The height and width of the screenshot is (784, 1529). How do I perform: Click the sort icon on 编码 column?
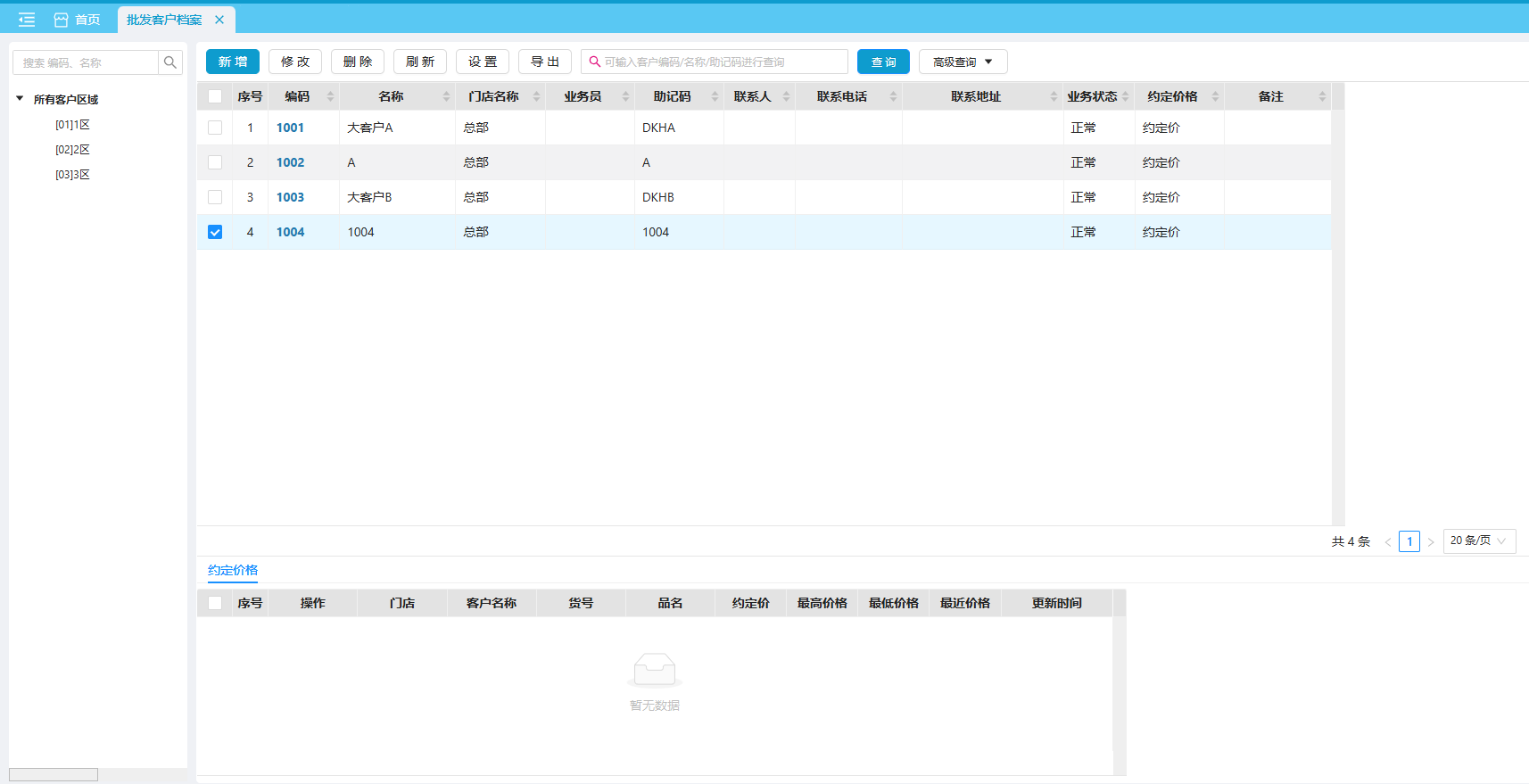coord(330,96)
